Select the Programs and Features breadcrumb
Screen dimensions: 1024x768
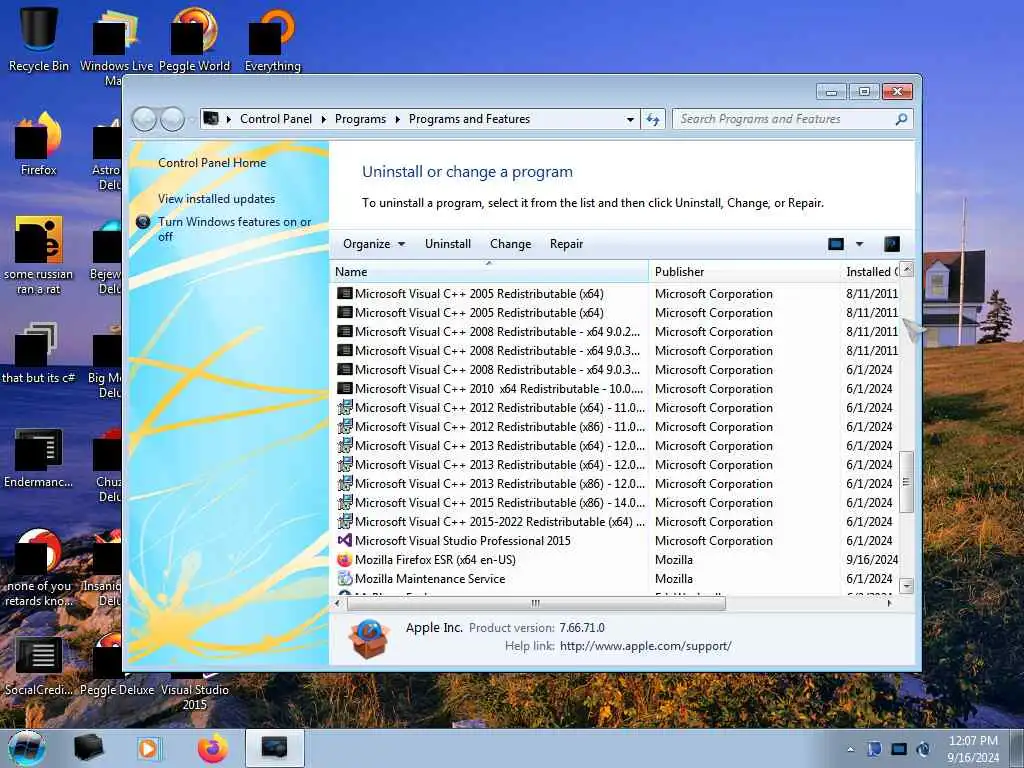coord(470,120)
